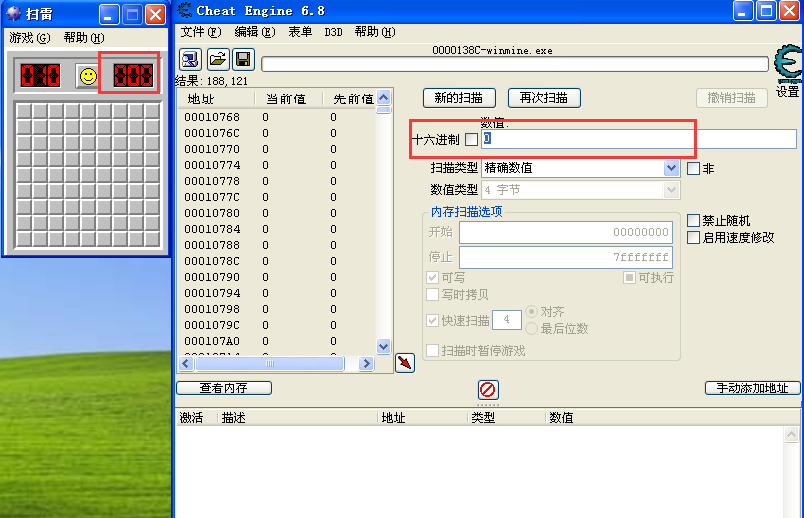Image resolution: width=804 pixels, height=518 pixels.
Task: Click the open file folder icon
Action: [218, 59]
